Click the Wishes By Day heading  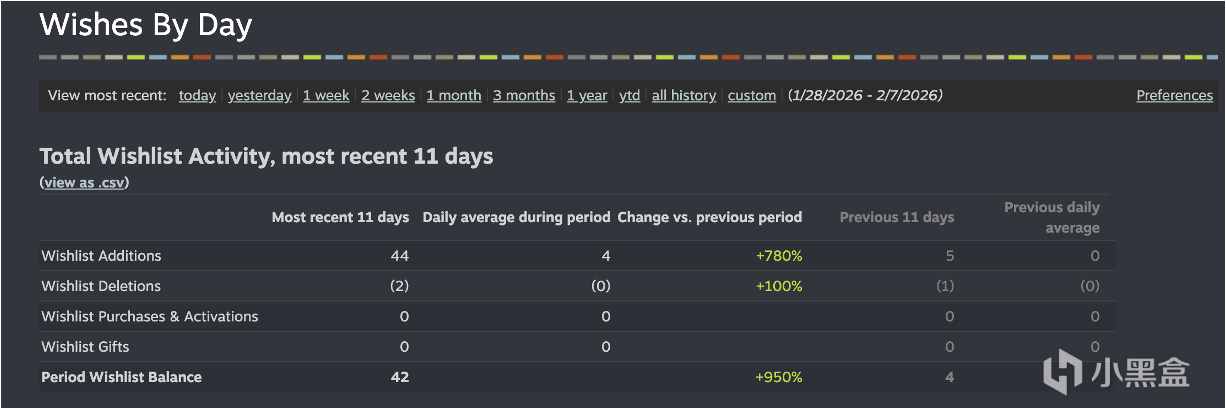pos(146,25)
